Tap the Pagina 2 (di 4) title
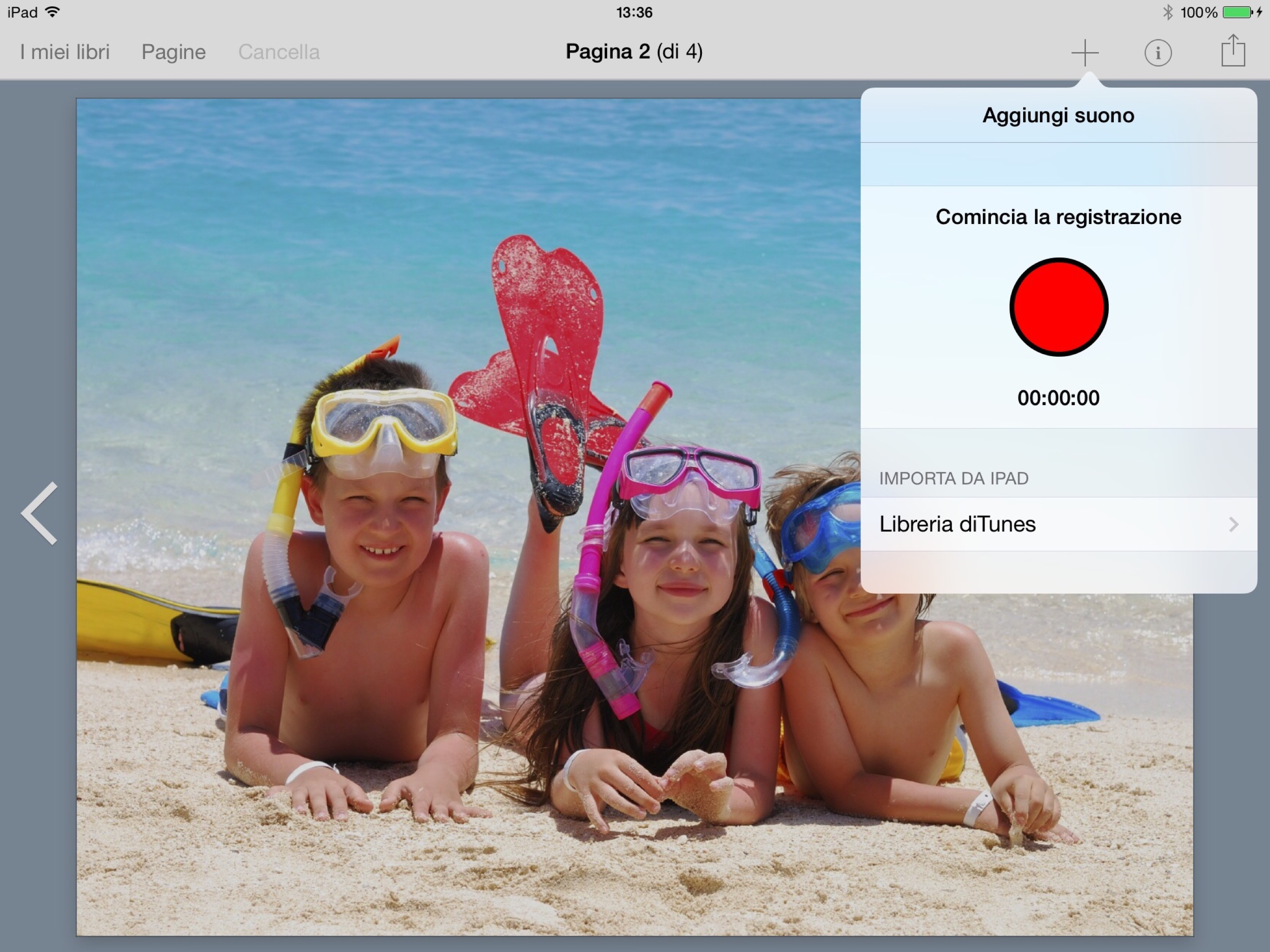Image resolution: width=1270 pixels, height=952 pixels. coord(634,52)
